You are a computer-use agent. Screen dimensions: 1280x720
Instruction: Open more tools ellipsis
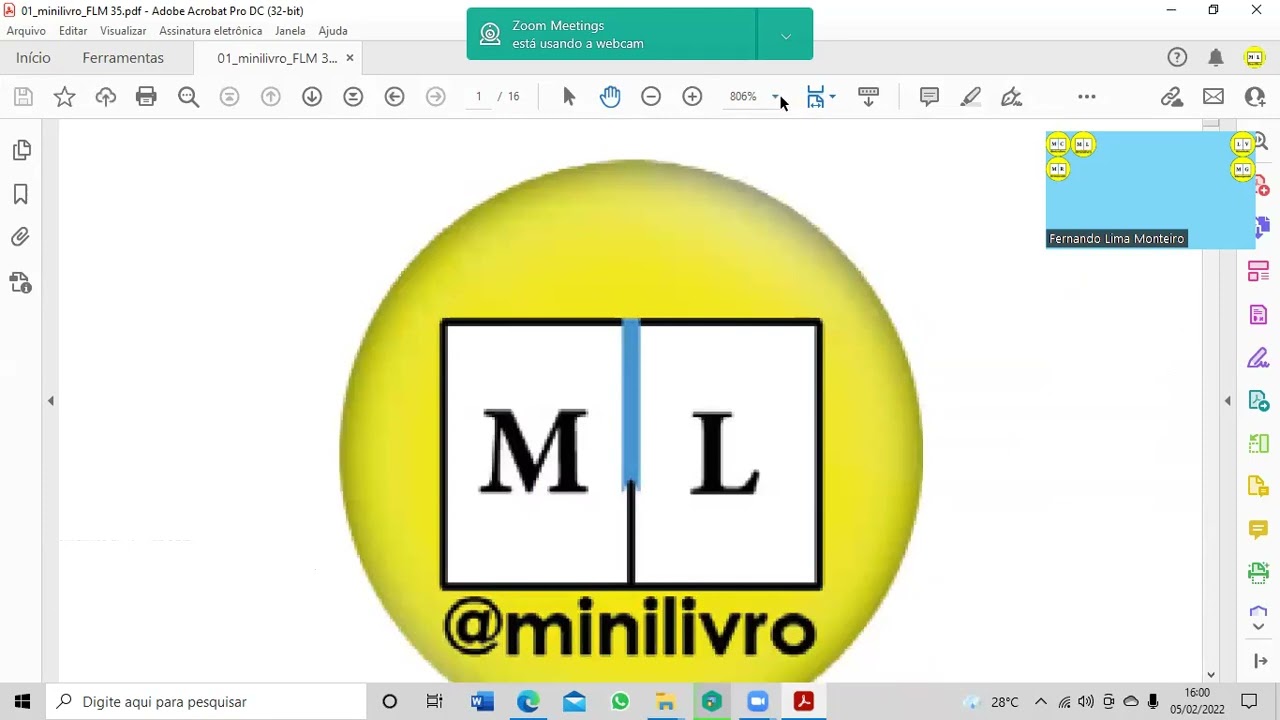click(x=1087, y=97)
